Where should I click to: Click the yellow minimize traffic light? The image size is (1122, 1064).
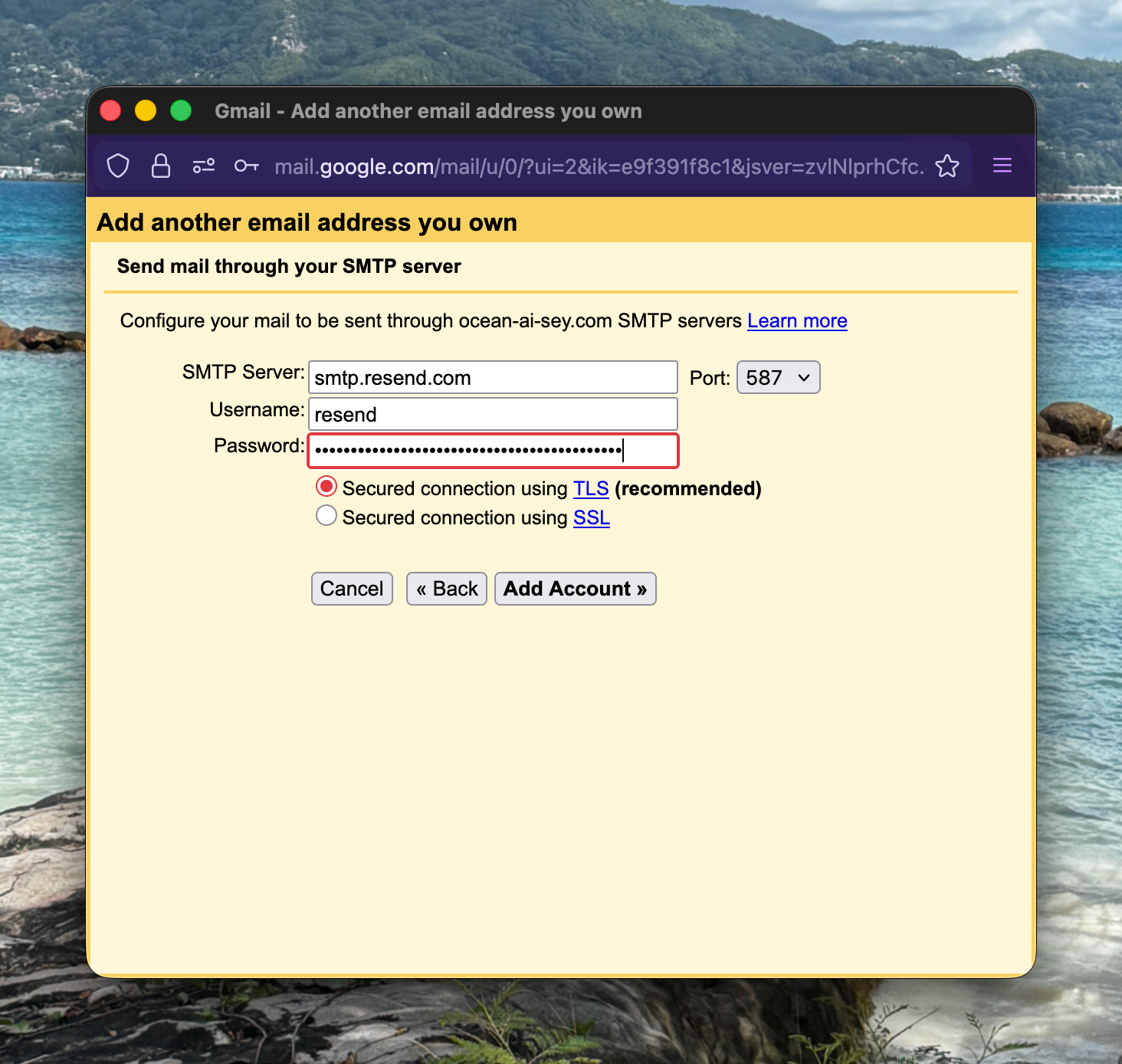click(146, 110)
